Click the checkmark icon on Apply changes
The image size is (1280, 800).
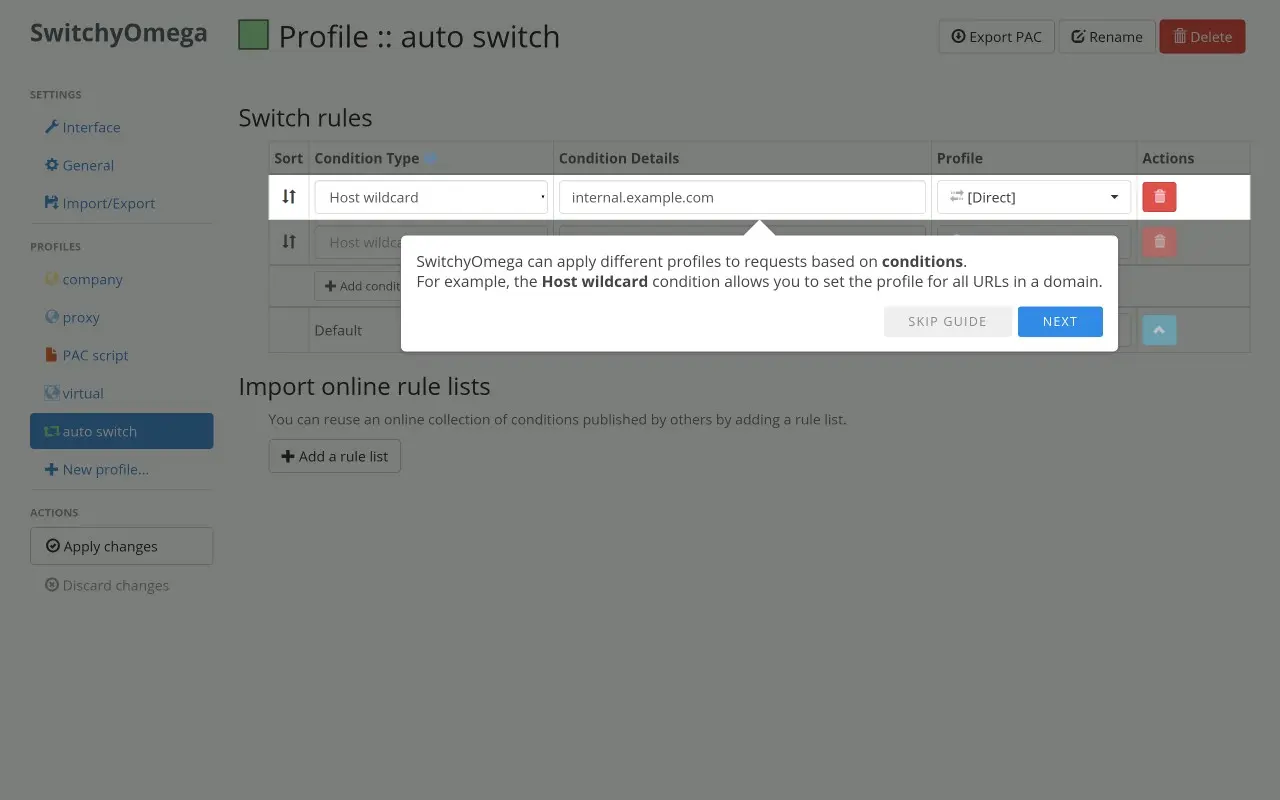(x=53, y=546)
